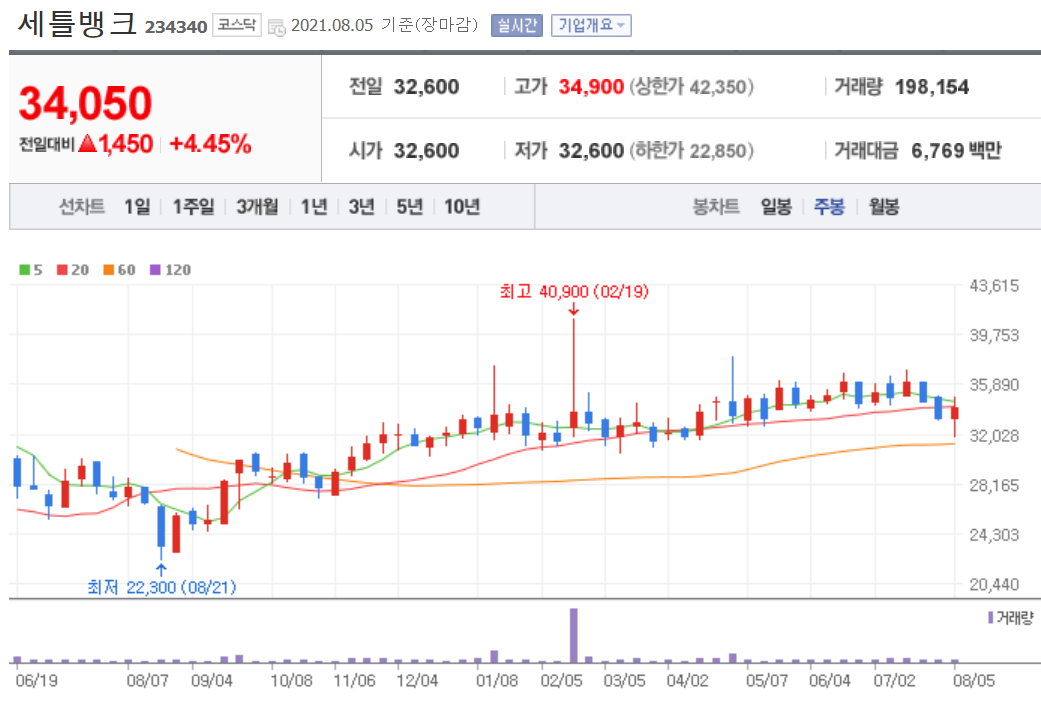The image size is (1041, 701).
Task: Switch to 월봉 monthly candle chart
Action: click(884, 207)
